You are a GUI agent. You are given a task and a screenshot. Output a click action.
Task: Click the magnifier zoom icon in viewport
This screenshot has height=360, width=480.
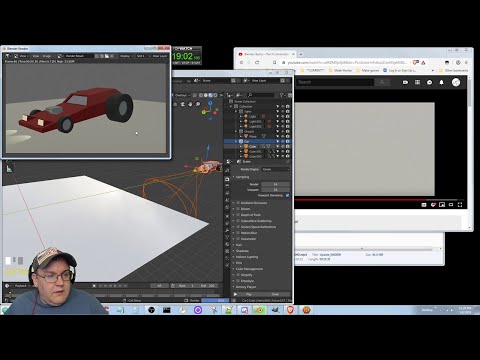(x=198, y=104)
